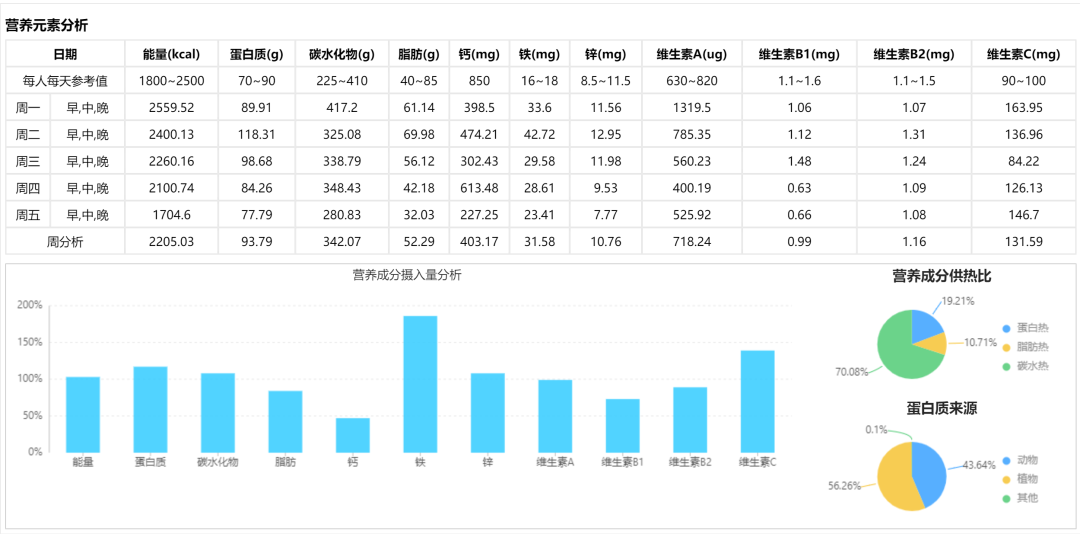Click the 铁(mg) column header
The image size is (1080, 534).
tap(539, 54)
